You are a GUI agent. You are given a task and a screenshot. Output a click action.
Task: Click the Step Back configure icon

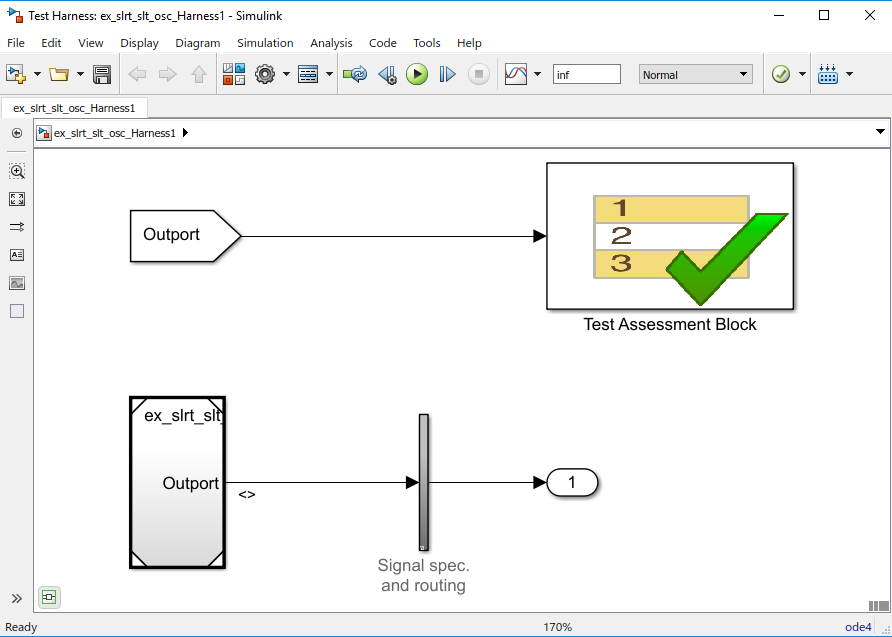(x=387, y=75)
